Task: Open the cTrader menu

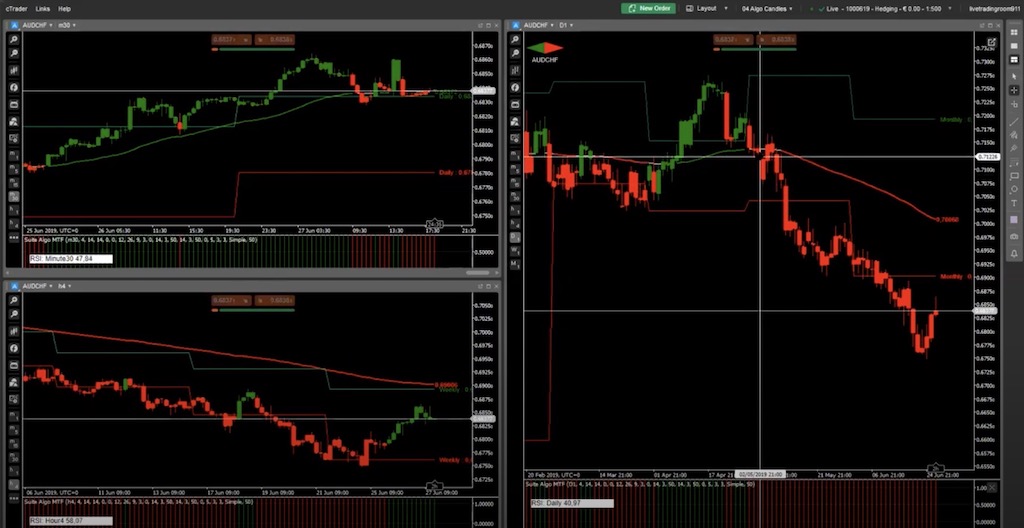Action: tap(16, 8)
